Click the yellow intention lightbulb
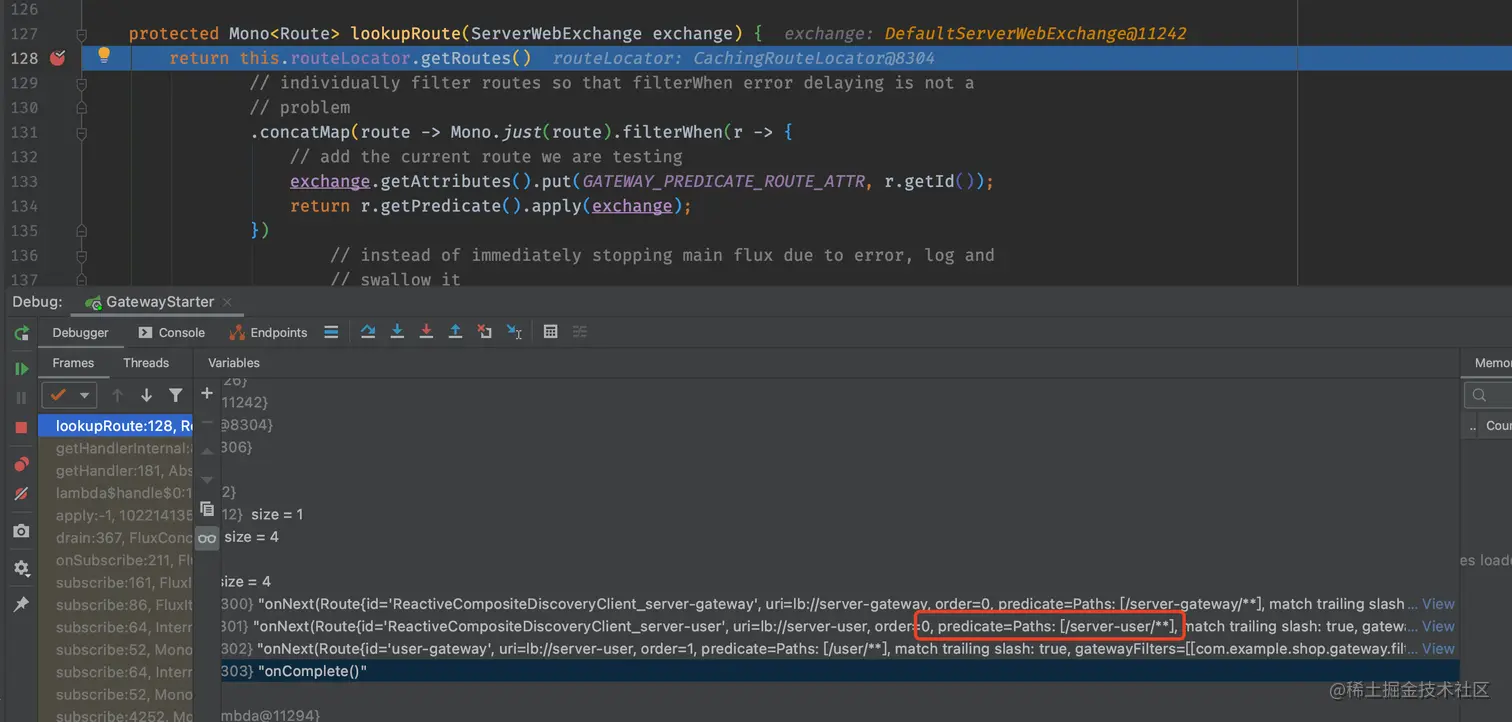The width and height of the screenshot is (1512, 722). click(103, 56)
